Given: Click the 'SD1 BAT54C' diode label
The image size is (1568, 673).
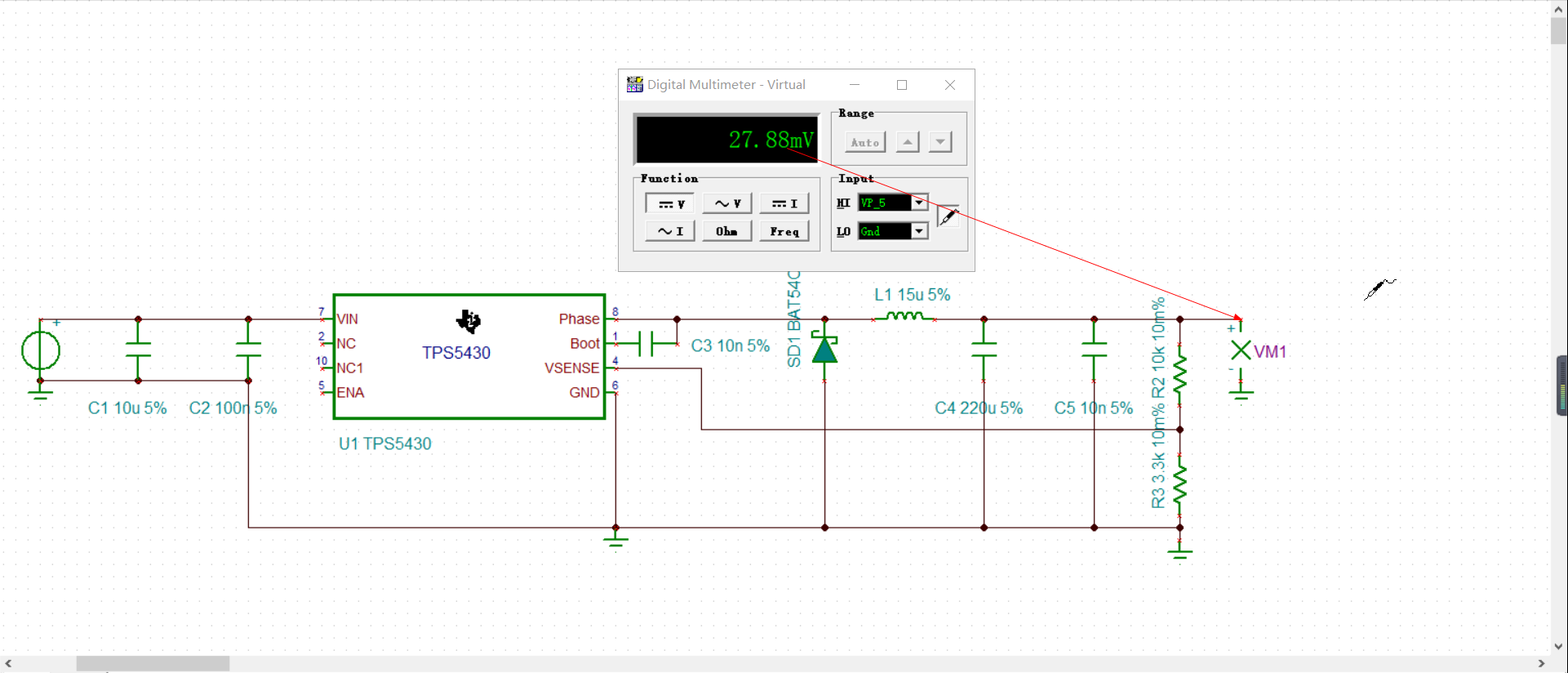Looking at the screenshot, I should point(793,319).
